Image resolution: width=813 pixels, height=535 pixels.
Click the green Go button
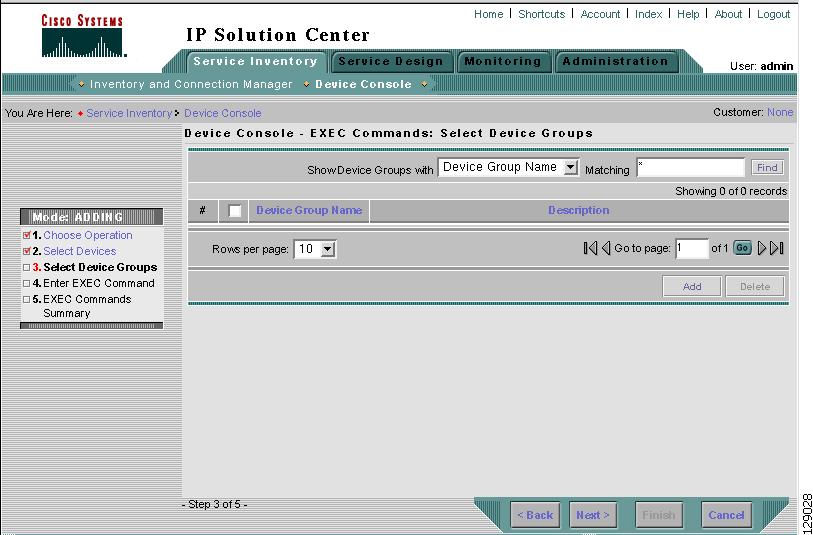[x=742, y=248]
